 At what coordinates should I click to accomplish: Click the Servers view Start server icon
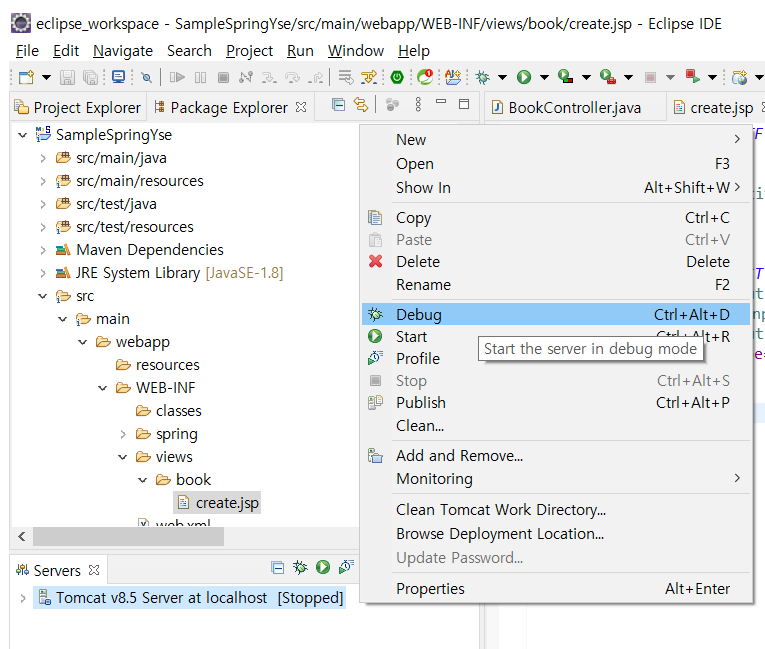[323, 567]
